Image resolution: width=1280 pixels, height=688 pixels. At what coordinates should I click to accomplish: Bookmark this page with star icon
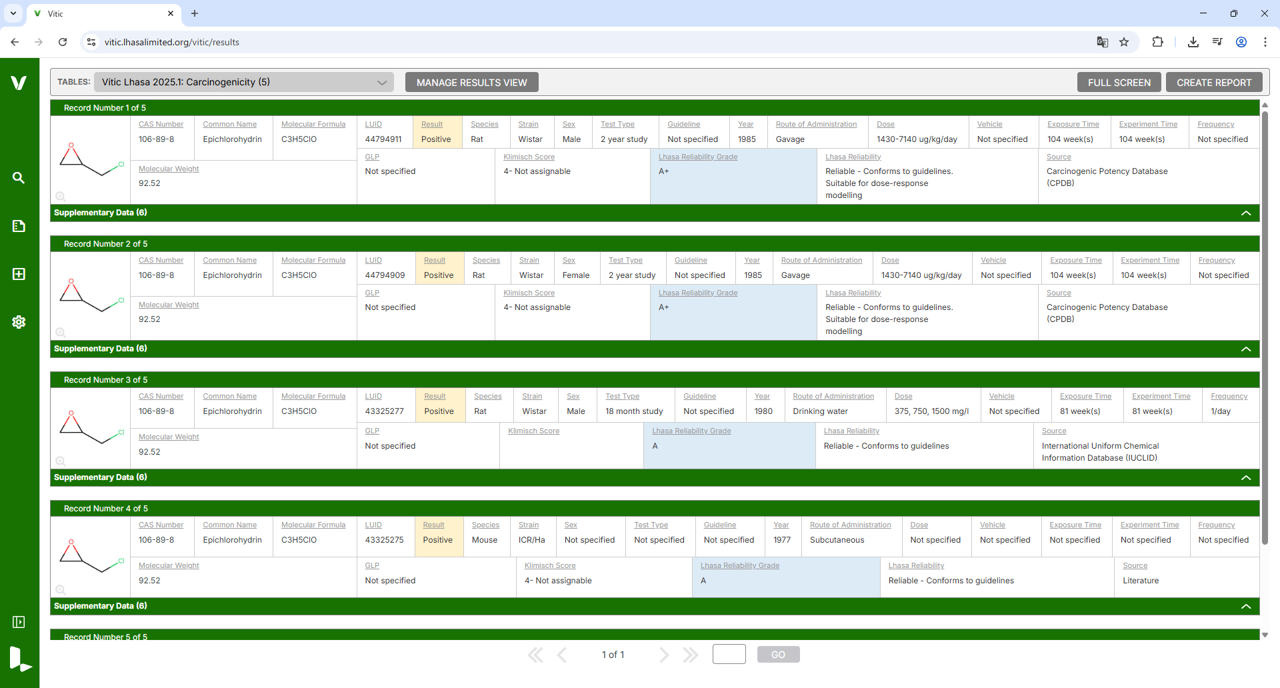tap(1124, 42)
